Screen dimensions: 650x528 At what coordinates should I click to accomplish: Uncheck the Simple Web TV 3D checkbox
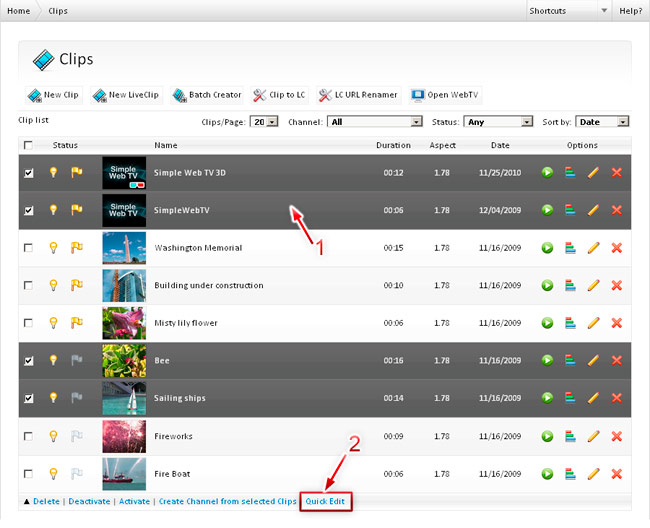click(x=29, y=173)
